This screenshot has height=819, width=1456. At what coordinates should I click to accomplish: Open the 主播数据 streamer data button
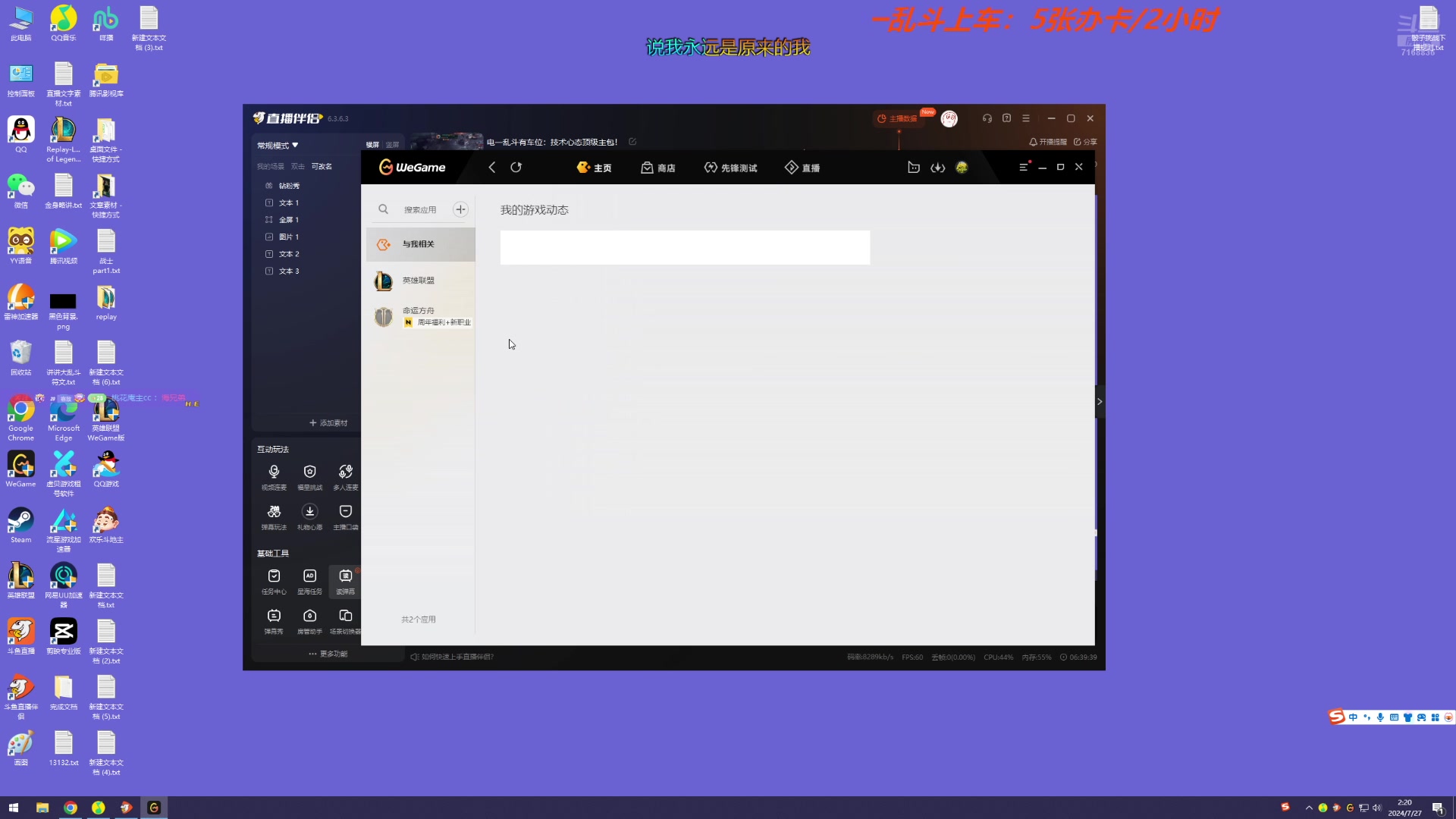(x=897, y=118)
